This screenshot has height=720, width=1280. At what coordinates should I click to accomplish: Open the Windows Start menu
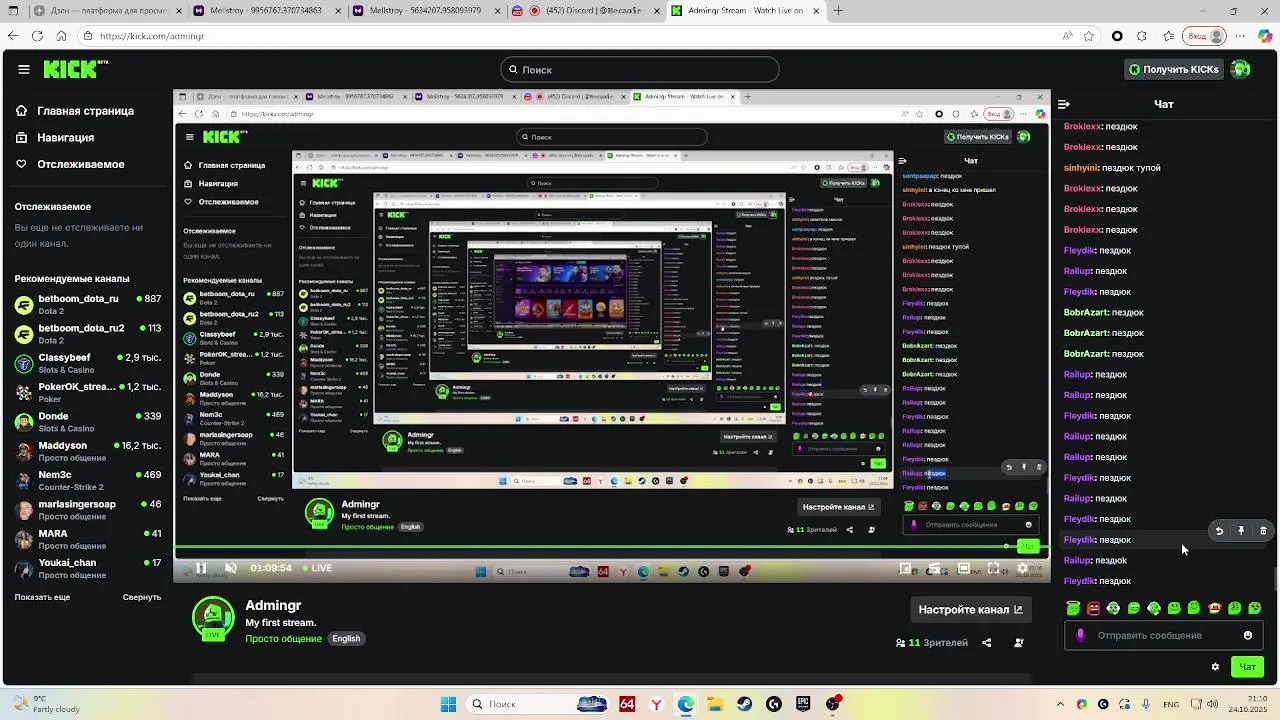(x=448, y=704)
